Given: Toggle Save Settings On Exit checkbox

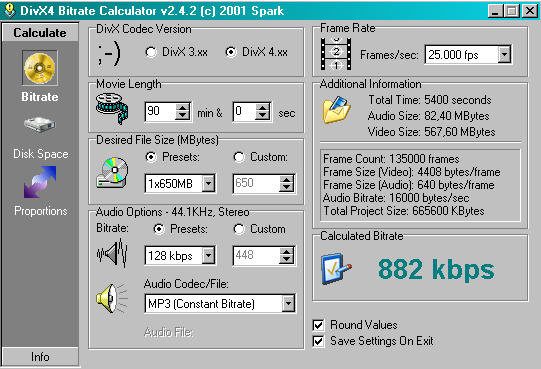Looking at the screenshot, I should click(373, 341).
